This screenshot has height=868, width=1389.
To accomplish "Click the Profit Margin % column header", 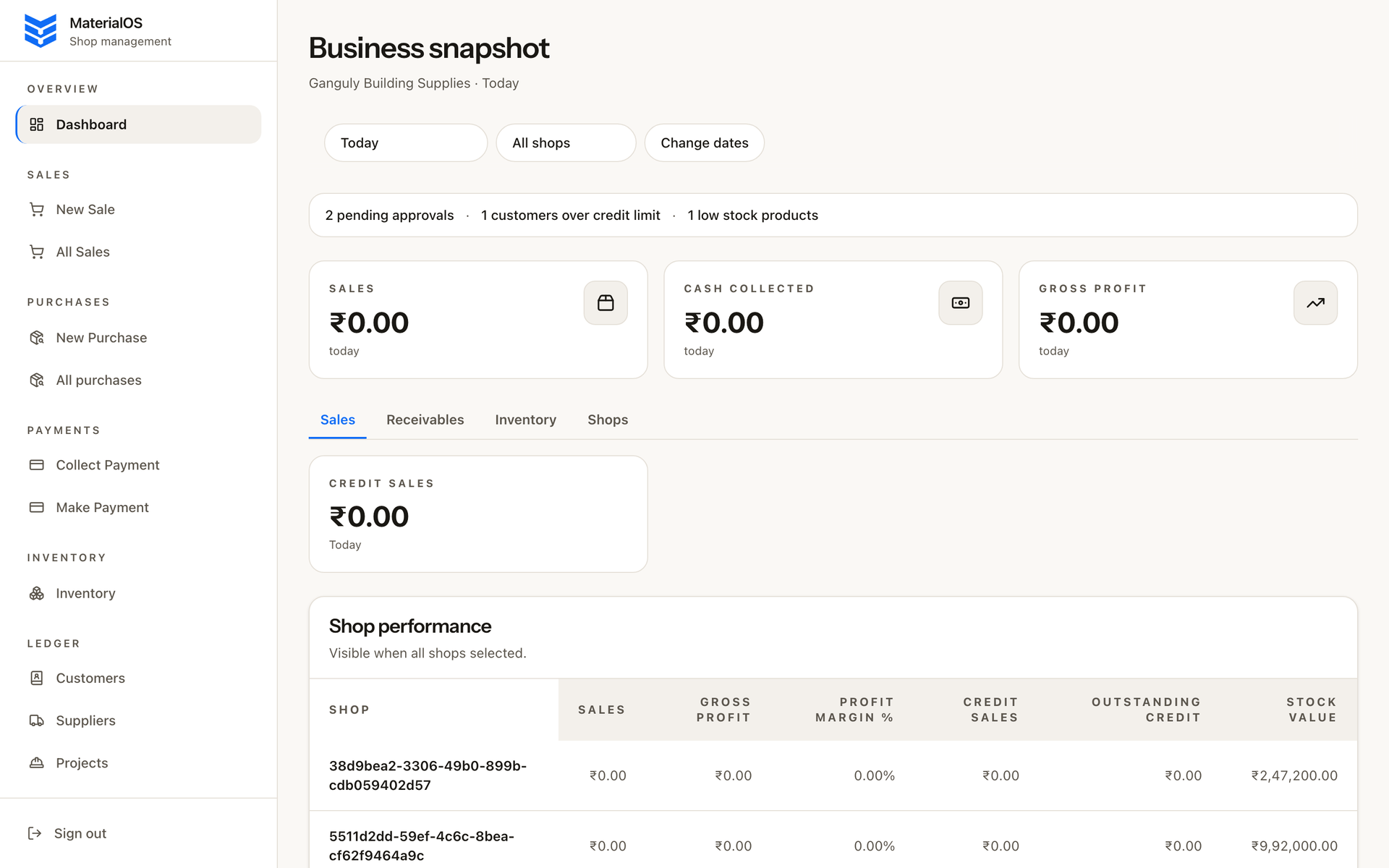I will [x=854, y=710].
